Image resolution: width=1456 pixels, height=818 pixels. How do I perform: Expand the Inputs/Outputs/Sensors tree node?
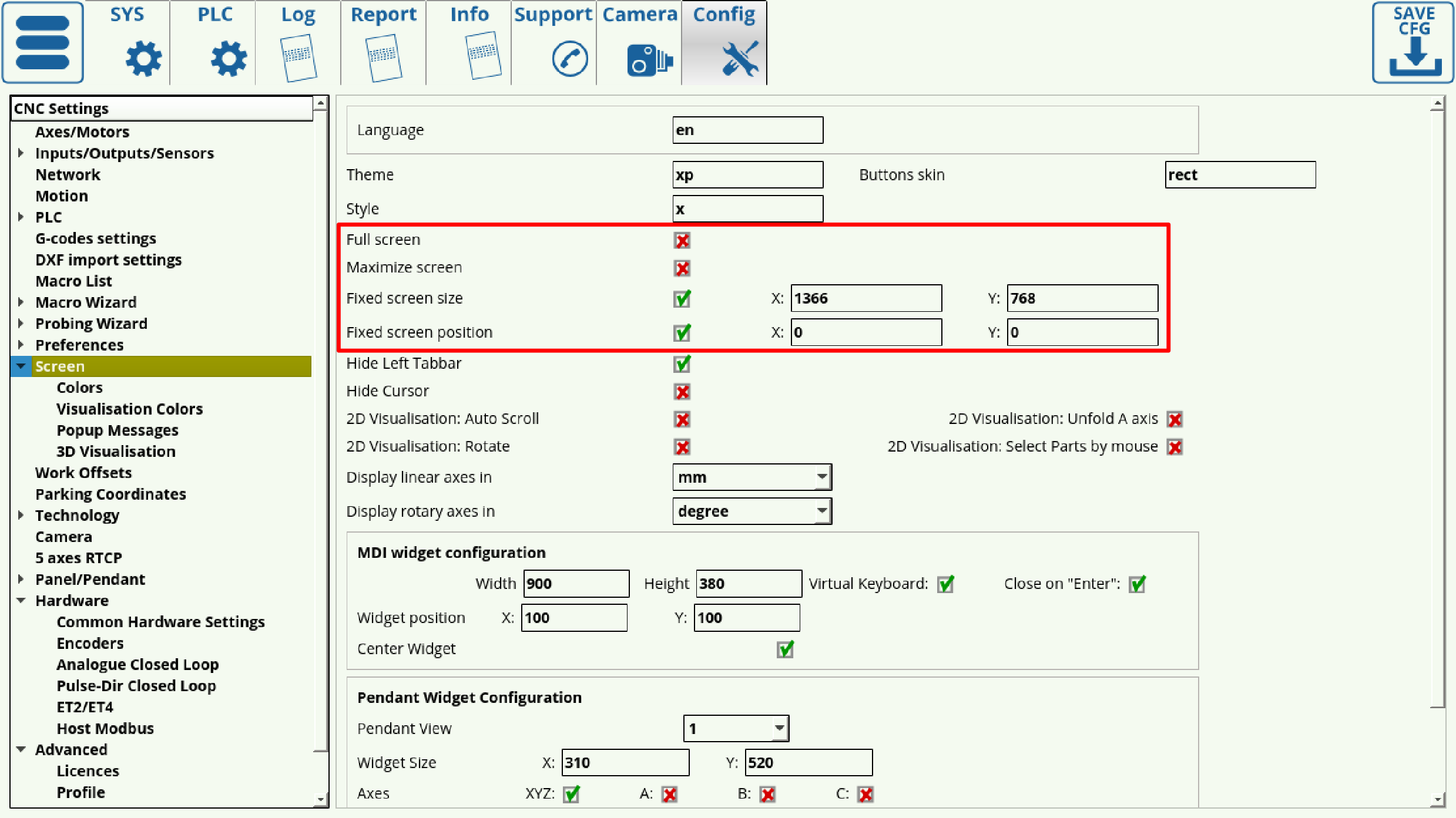click(x=21, y=153)
